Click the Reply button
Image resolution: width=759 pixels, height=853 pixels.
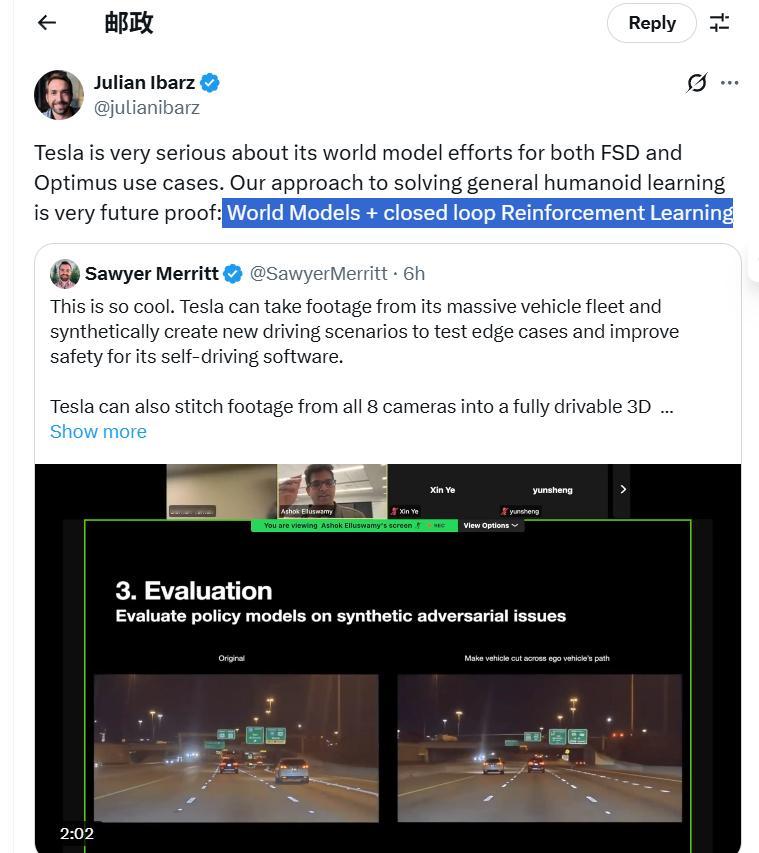(x=651, y=23)
